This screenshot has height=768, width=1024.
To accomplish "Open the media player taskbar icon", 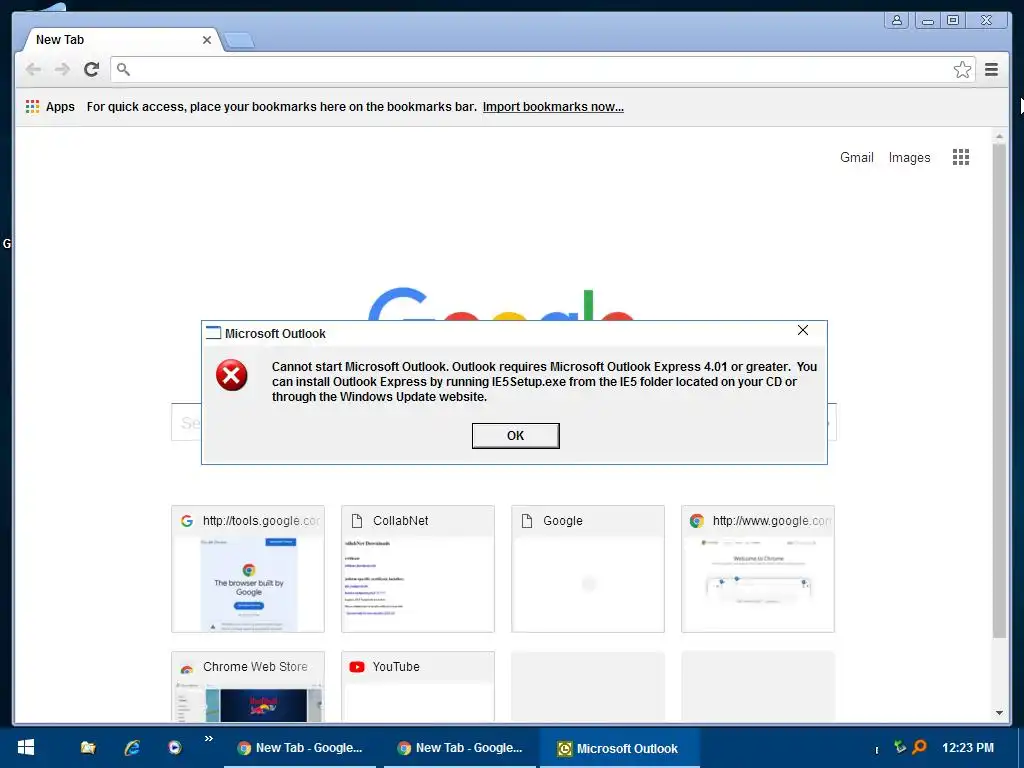I will click(x=174, y=748).
